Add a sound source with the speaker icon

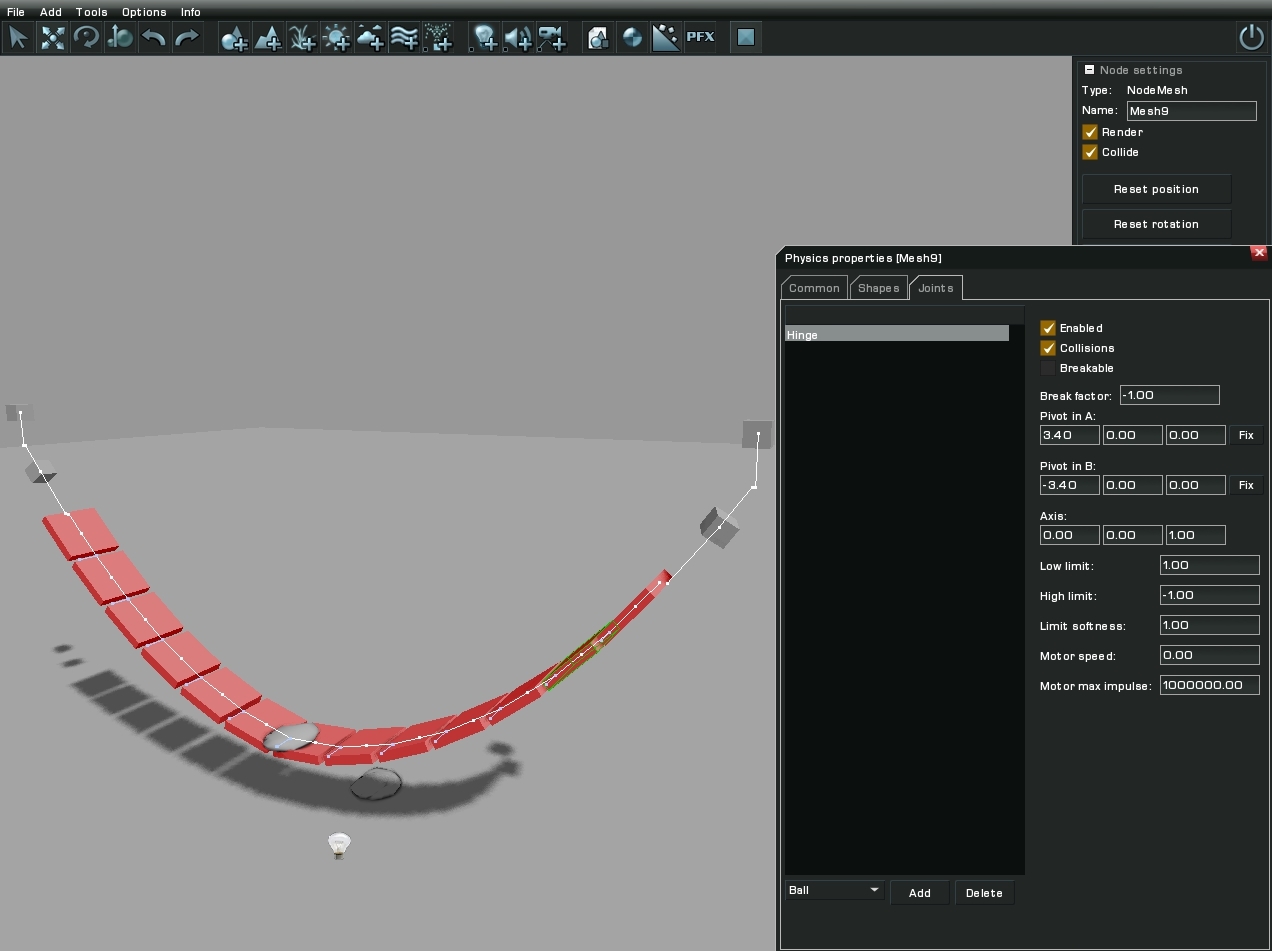[x=518, y=38]
